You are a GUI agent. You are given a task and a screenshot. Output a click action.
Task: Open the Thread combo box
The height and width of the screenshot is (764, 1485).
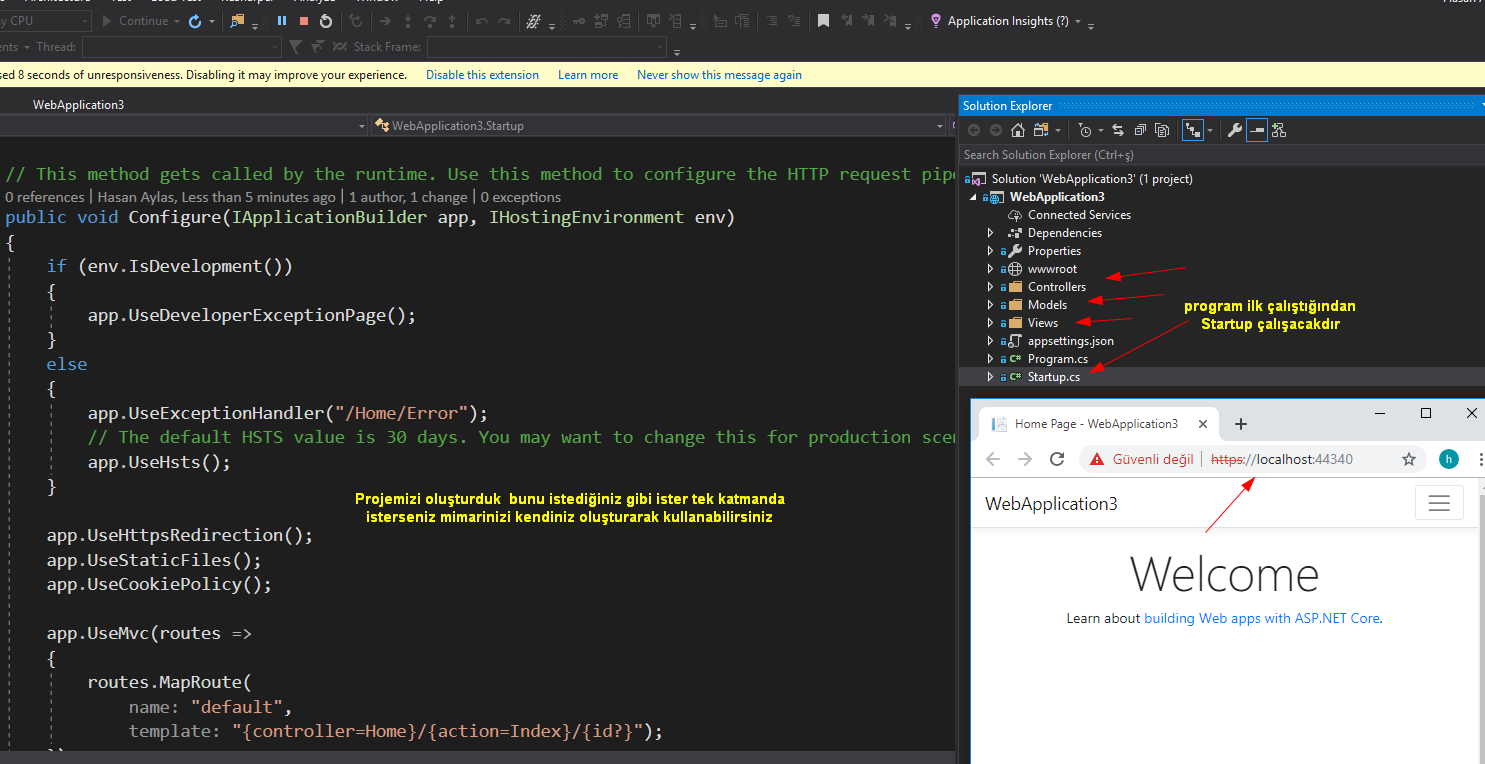[x=181, y=47]
